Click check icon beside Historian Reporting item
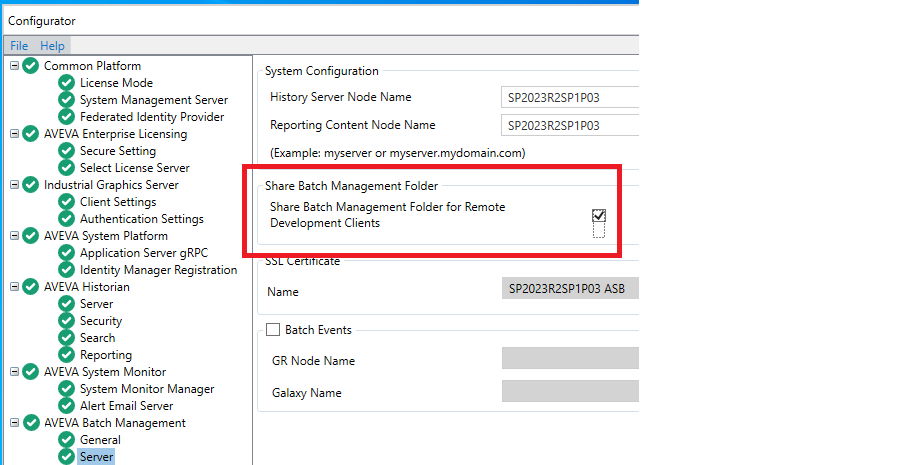This screenshot has width=906, height=465. click(x=66, y=355)
